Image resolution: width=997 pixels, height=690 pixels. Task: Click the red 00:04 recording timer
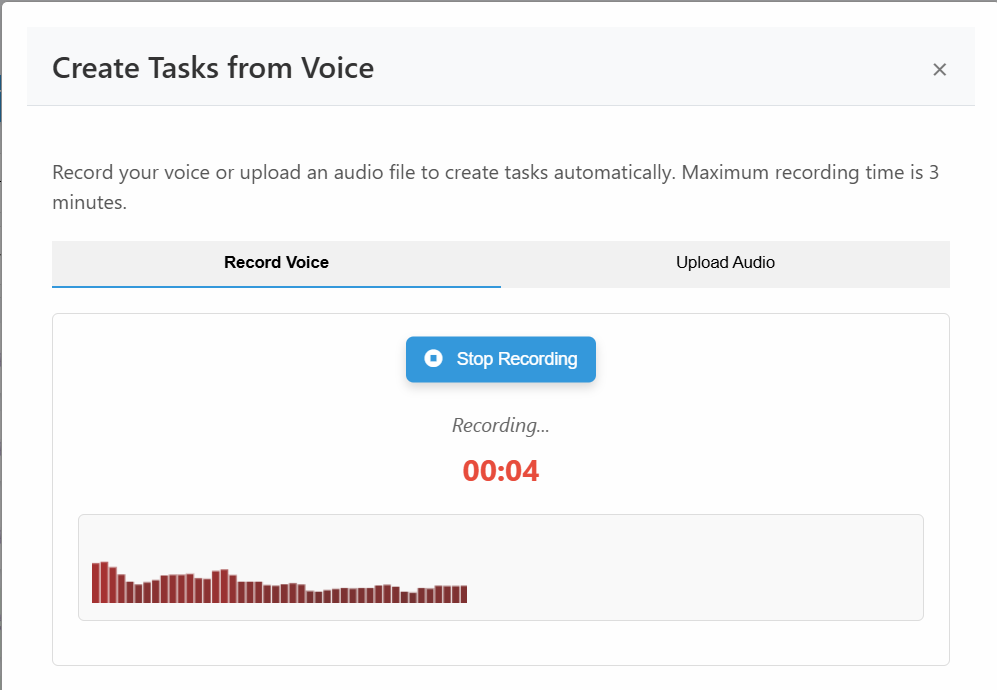tap(500, 471)
